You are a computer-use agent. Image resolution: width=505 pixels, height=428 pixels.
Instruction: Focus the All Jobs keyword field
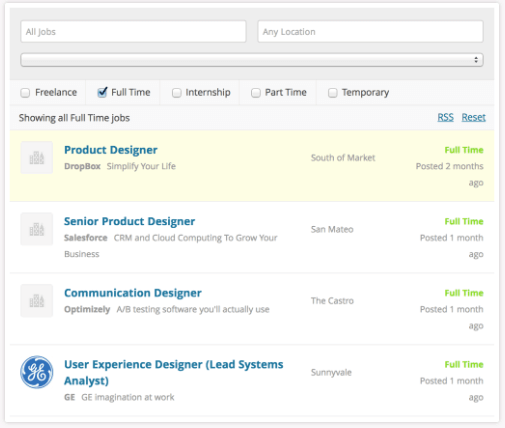pyautogui.click(x=133, y=32)
